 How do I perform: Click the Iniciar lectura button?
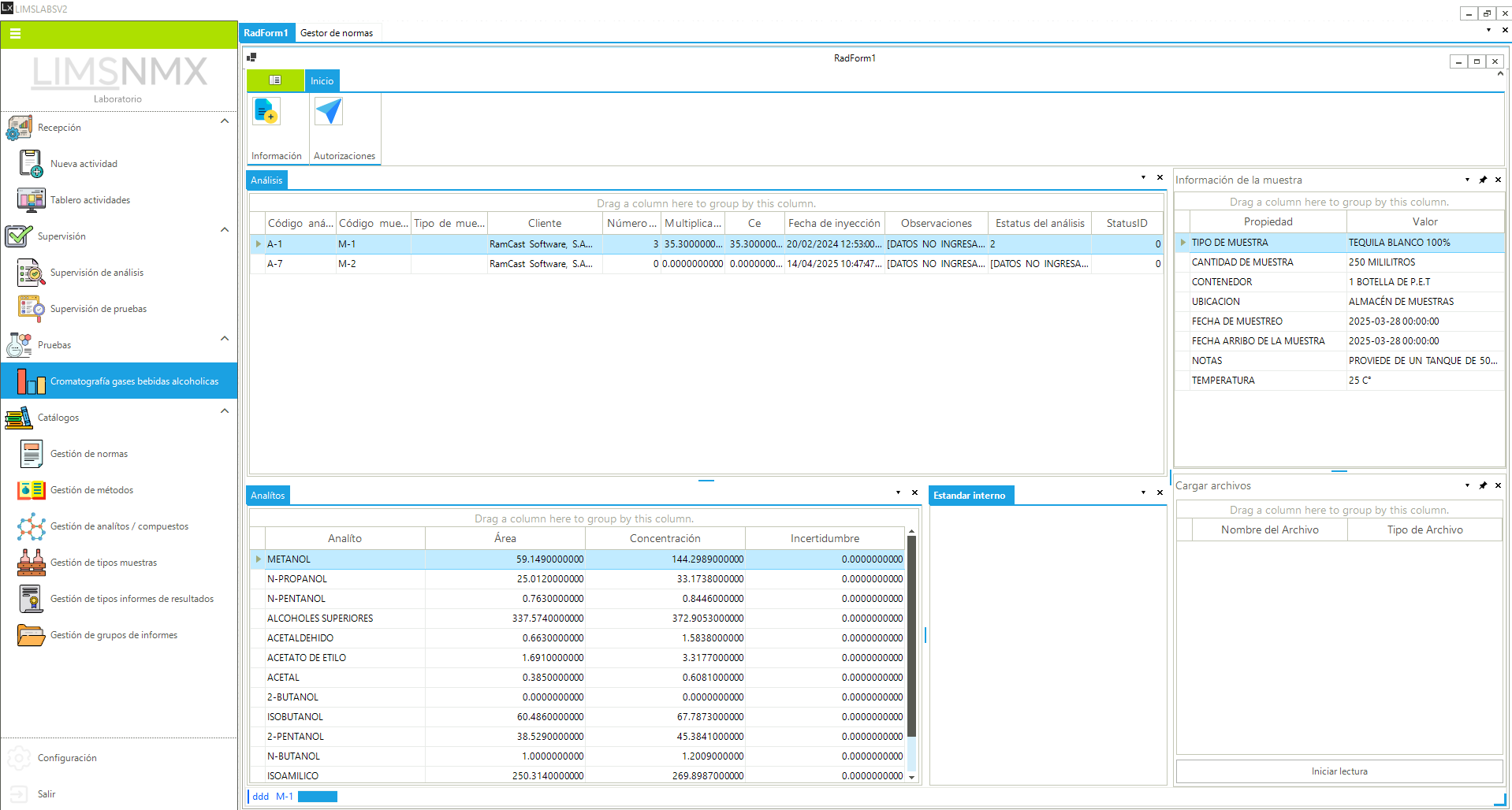click(x=1338, y=771)
